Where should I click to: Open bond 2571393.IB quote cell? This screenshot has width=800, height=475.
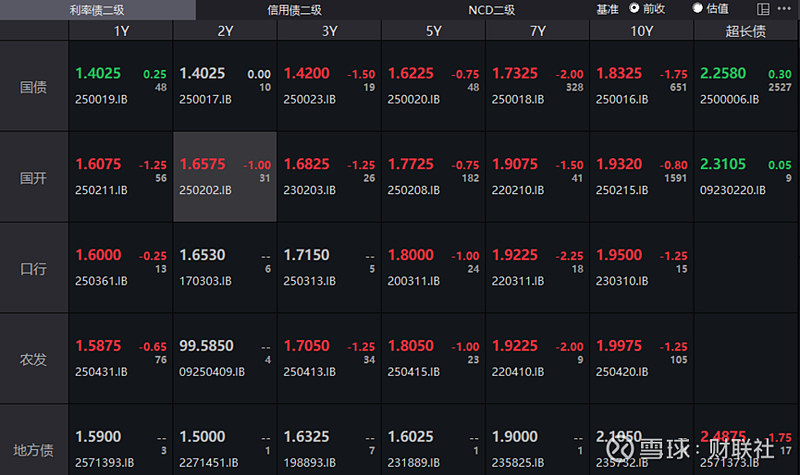[x=121, y=440]
